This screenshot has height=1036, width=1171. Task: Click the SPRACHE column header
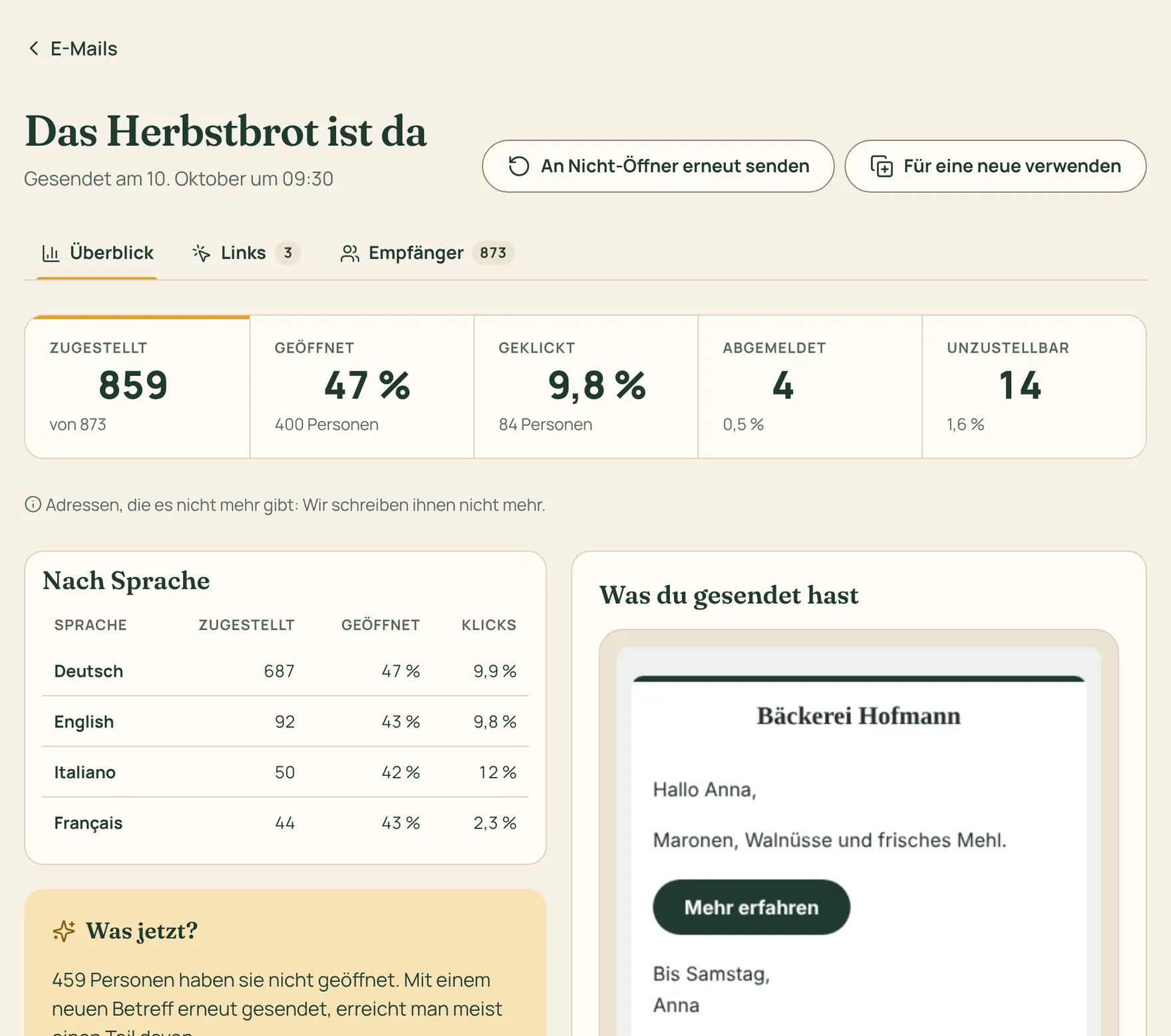click(90, 625)
